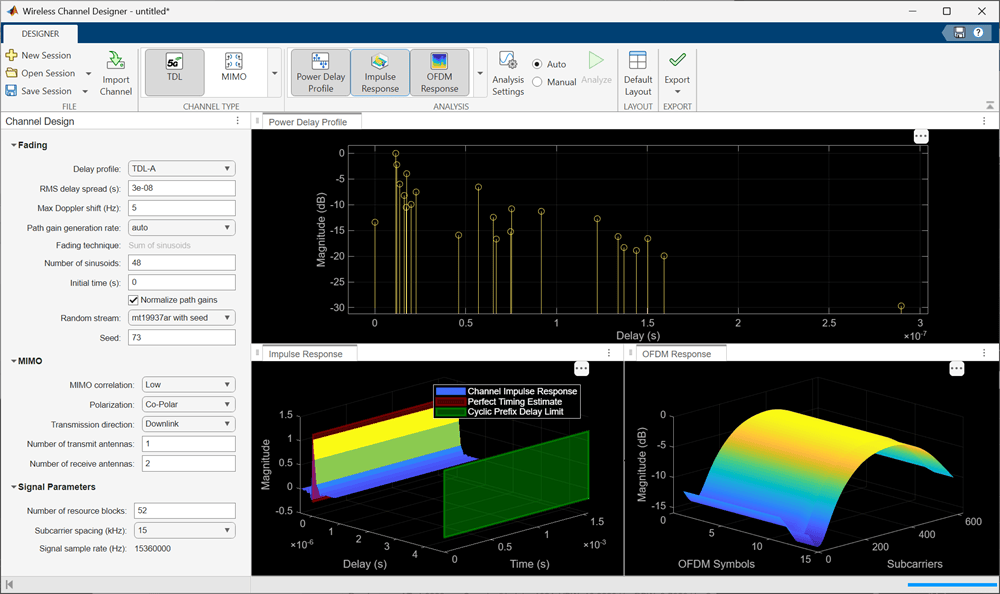
Task: Select the MIMO channel type
Action: [x=233, y=72]
